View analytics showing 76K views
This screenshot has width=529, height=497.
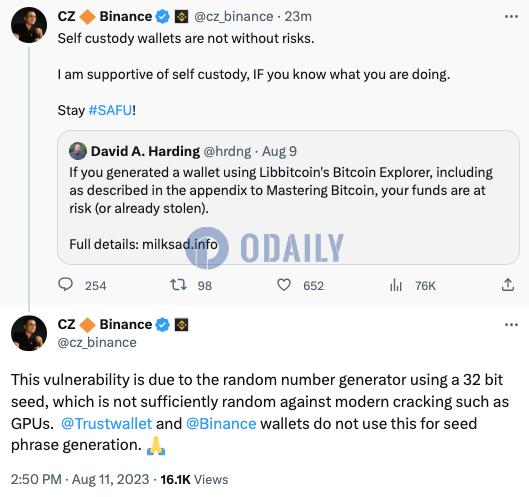pos(396,285)
